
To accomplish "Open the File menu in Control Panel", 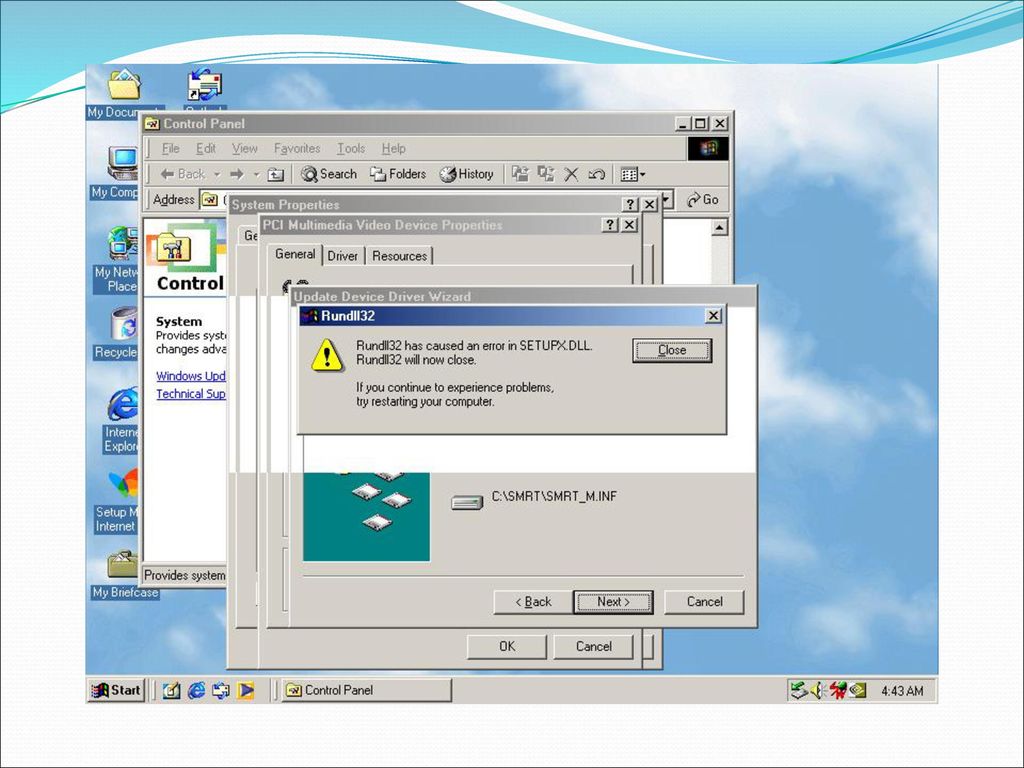I will [170, 149].
